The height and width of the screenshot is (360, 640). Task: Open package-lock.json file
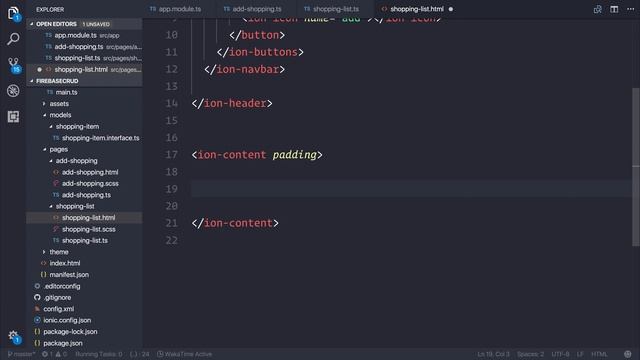pos(70,332)
